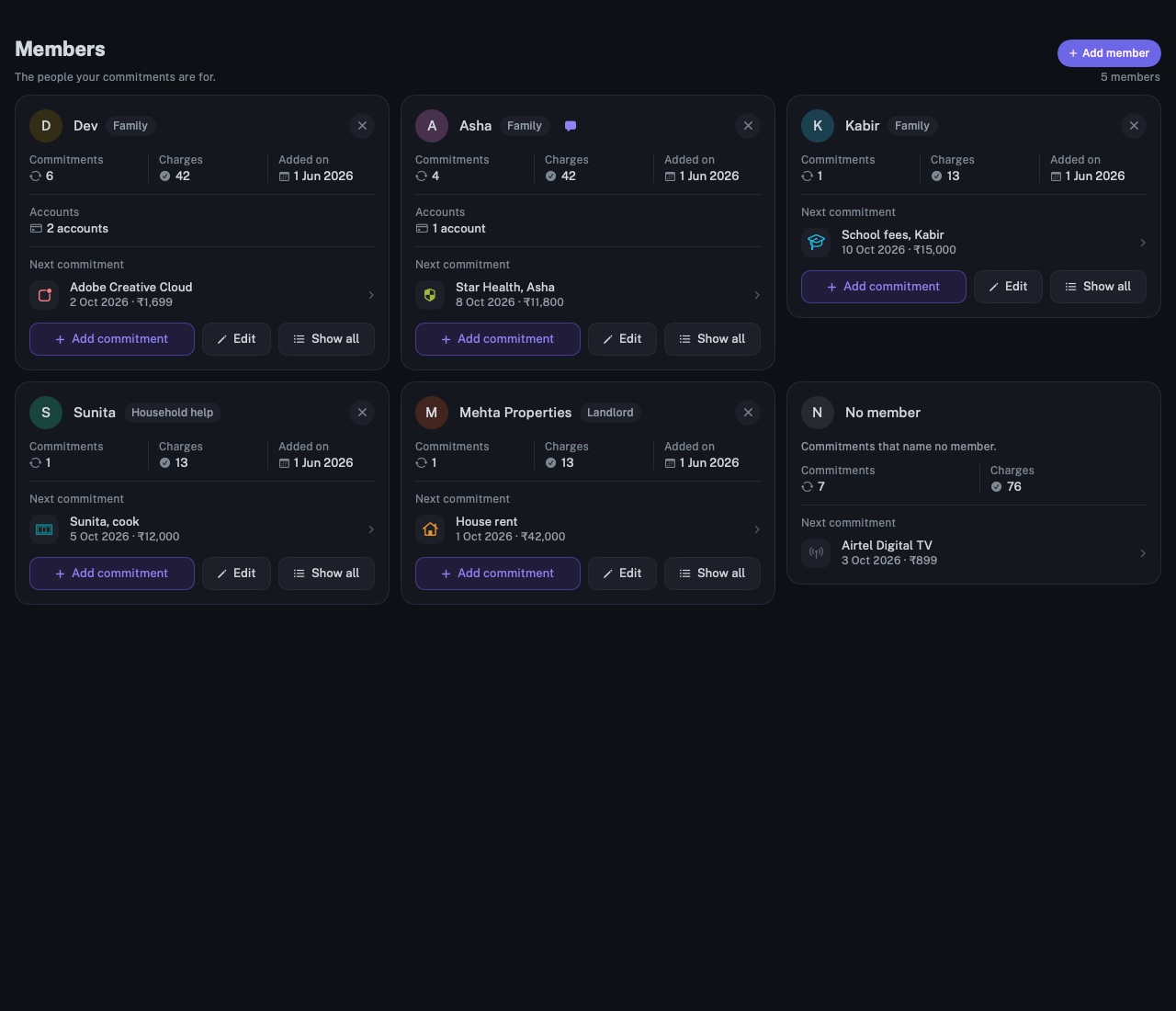Click the School fees graduation cap icon

(x=816, y=243)
